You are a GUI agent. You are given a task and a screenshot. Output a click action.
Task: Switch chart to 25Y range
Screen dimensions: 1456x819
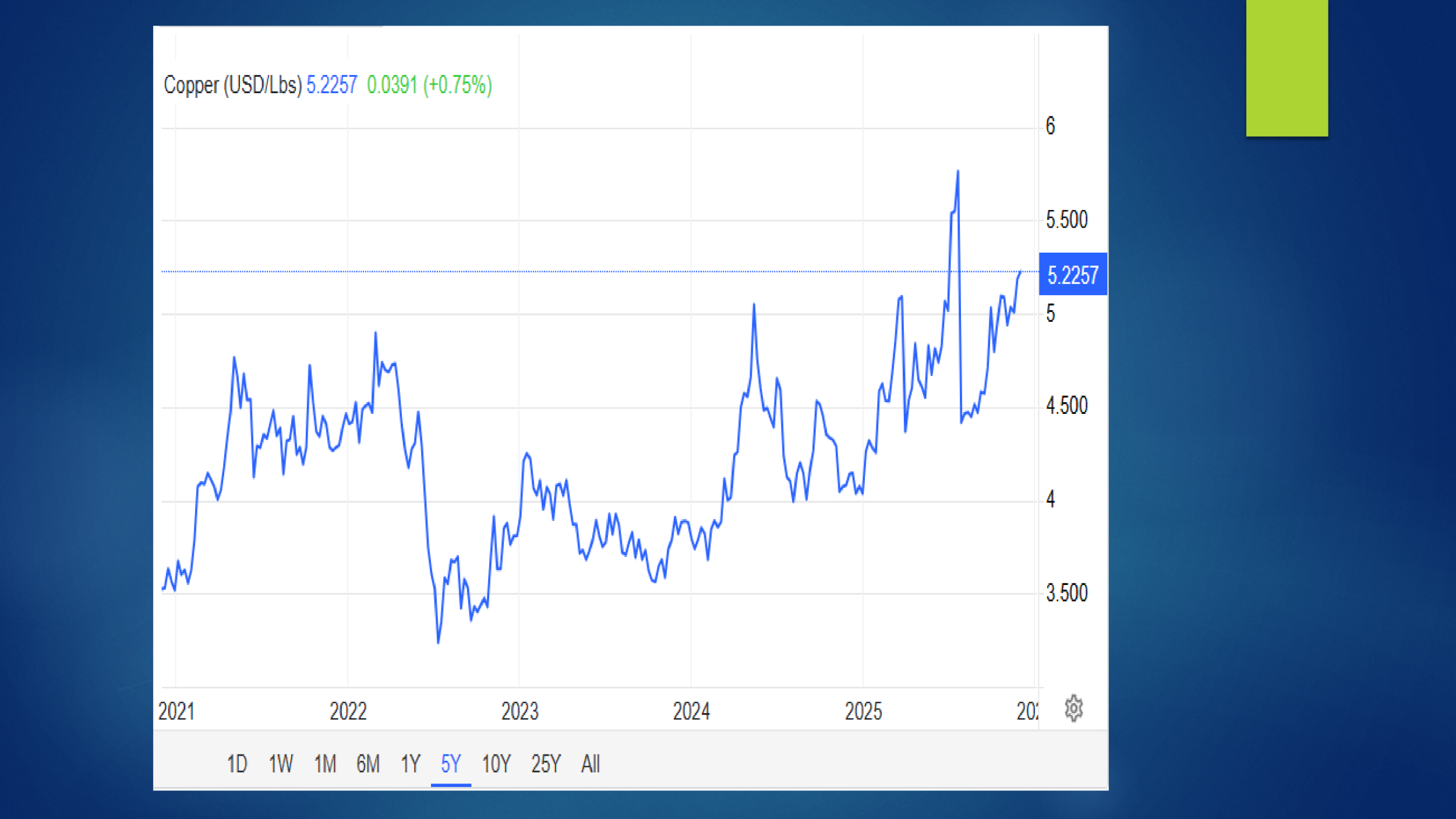pos(546,764)
